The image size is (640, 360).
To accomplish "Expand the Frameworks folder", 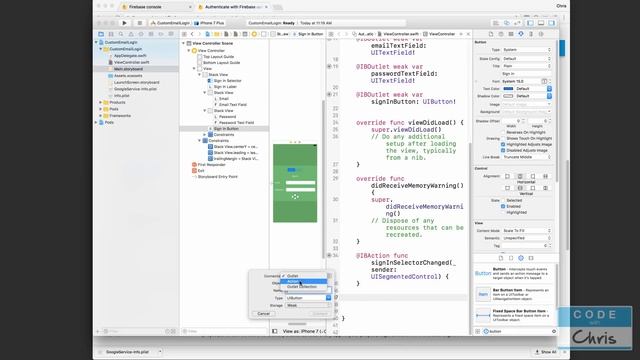I will pos(100,116).
